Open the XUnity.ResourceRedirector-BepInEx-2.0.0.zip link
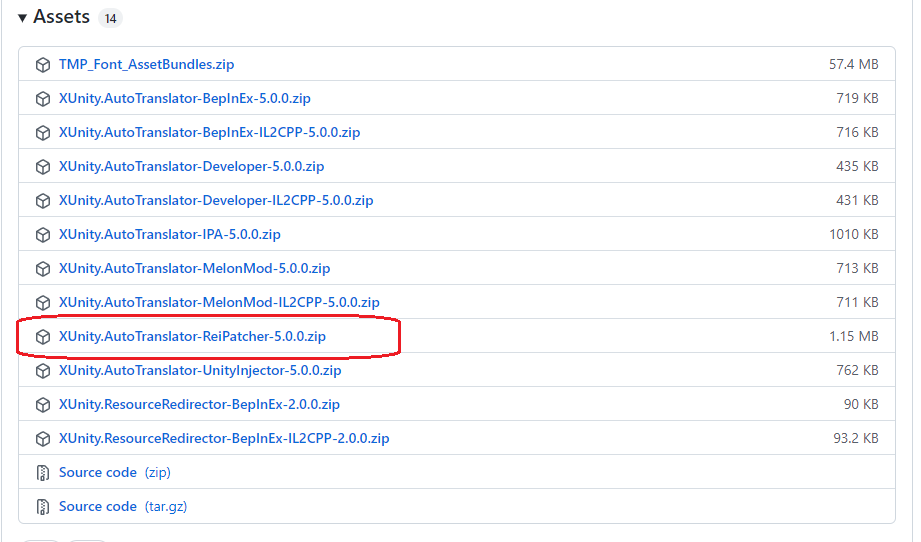Viewport: 921px width, 542px height. (x=199, y=405)
